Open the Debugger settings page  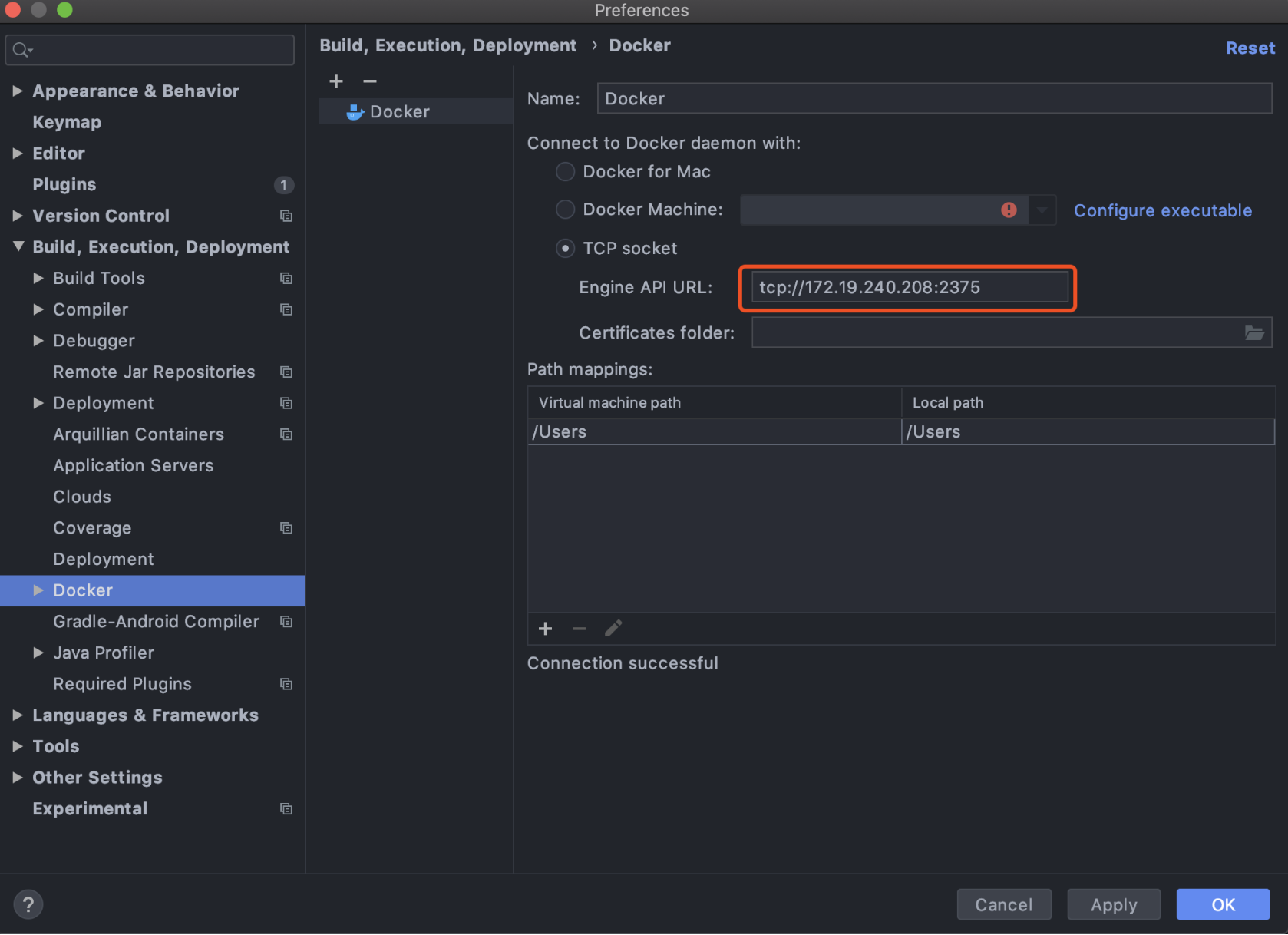(94, 341)
